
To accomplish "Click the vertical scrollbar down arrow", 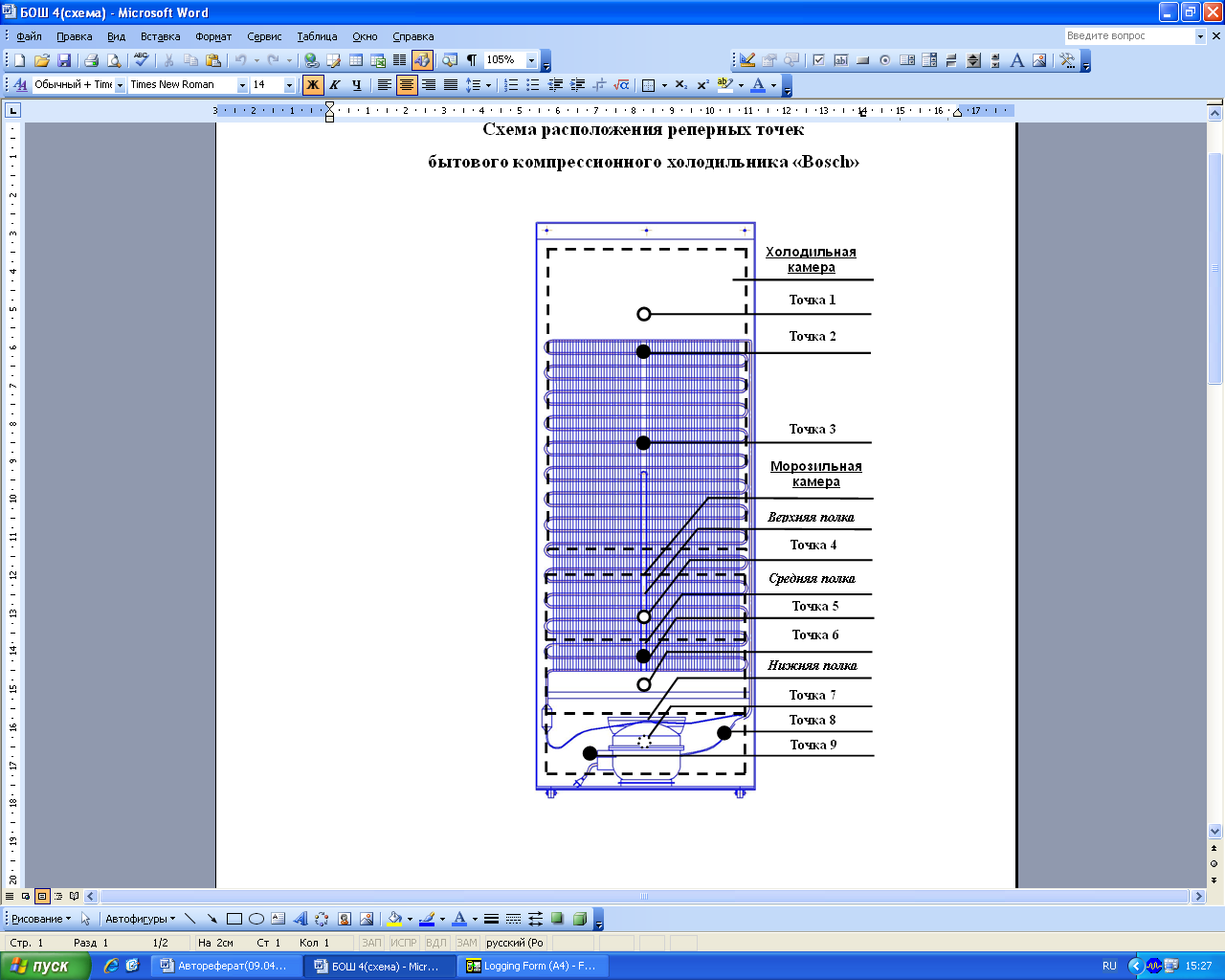I will 1215,832.
